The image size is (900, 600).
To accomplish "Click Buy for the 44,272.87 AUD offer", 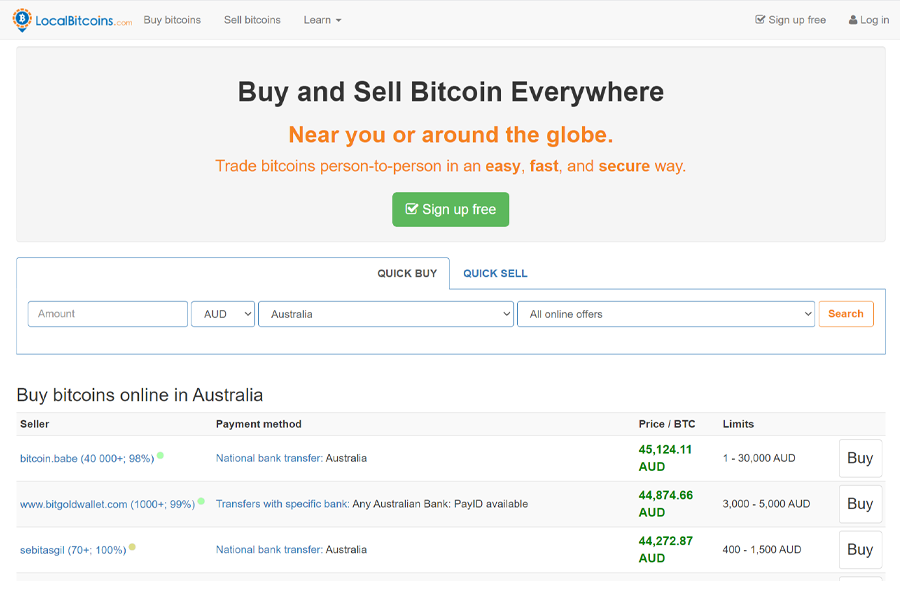I will tap(860, 550).
